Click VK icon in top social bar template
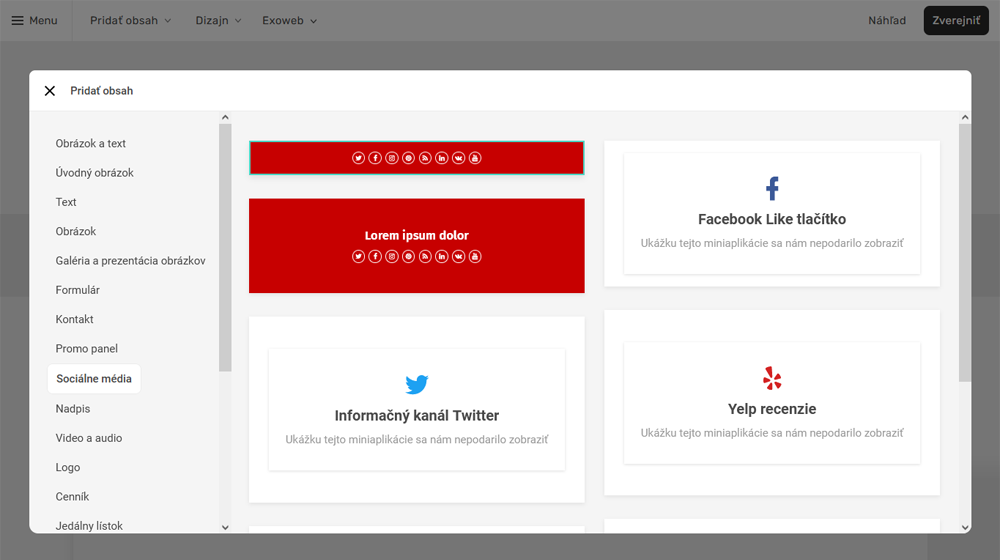This screenshot has height=560, width=1000. point(459,158)
